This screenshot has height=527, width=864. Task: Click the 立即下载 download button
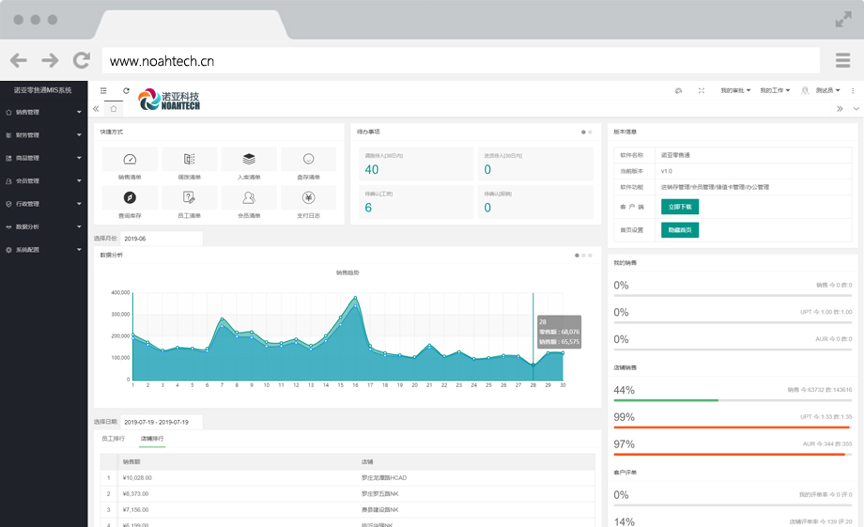tap(680, 206)
